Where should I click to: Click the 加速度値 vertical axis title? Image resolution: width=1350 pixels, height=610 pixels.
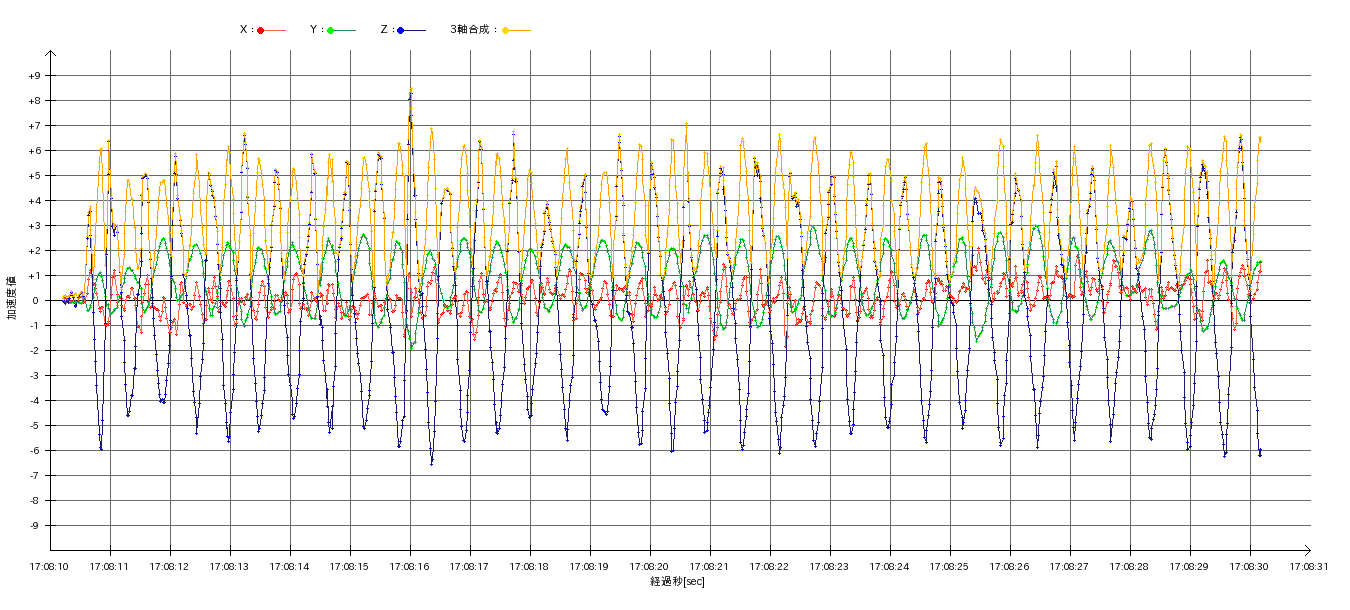click(12, 298)
